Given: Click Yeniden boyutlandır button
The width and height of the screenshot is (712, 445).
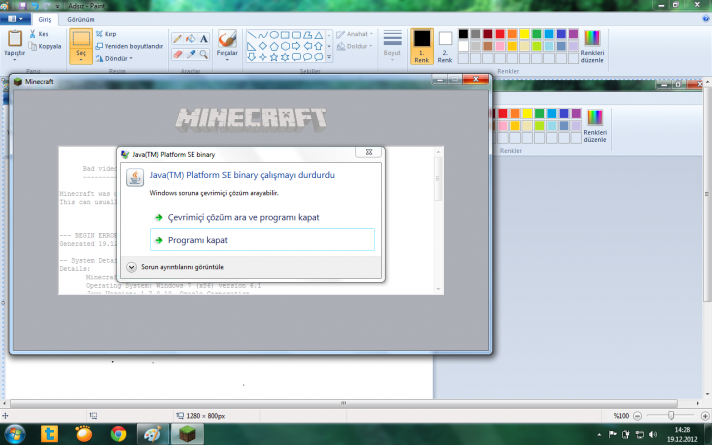Looking at the screenshot, I should [129, 46].
